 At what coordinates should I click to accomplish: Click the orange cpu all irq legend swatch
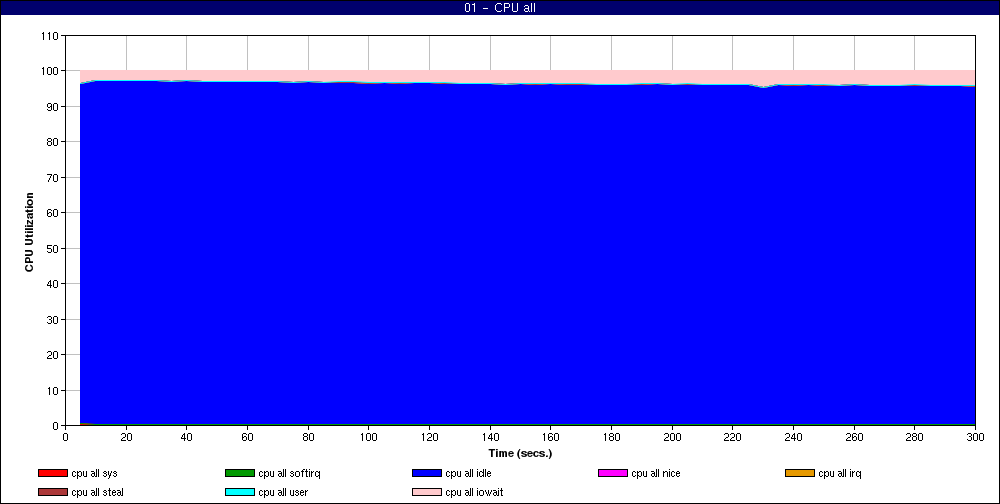pos(800,473)
